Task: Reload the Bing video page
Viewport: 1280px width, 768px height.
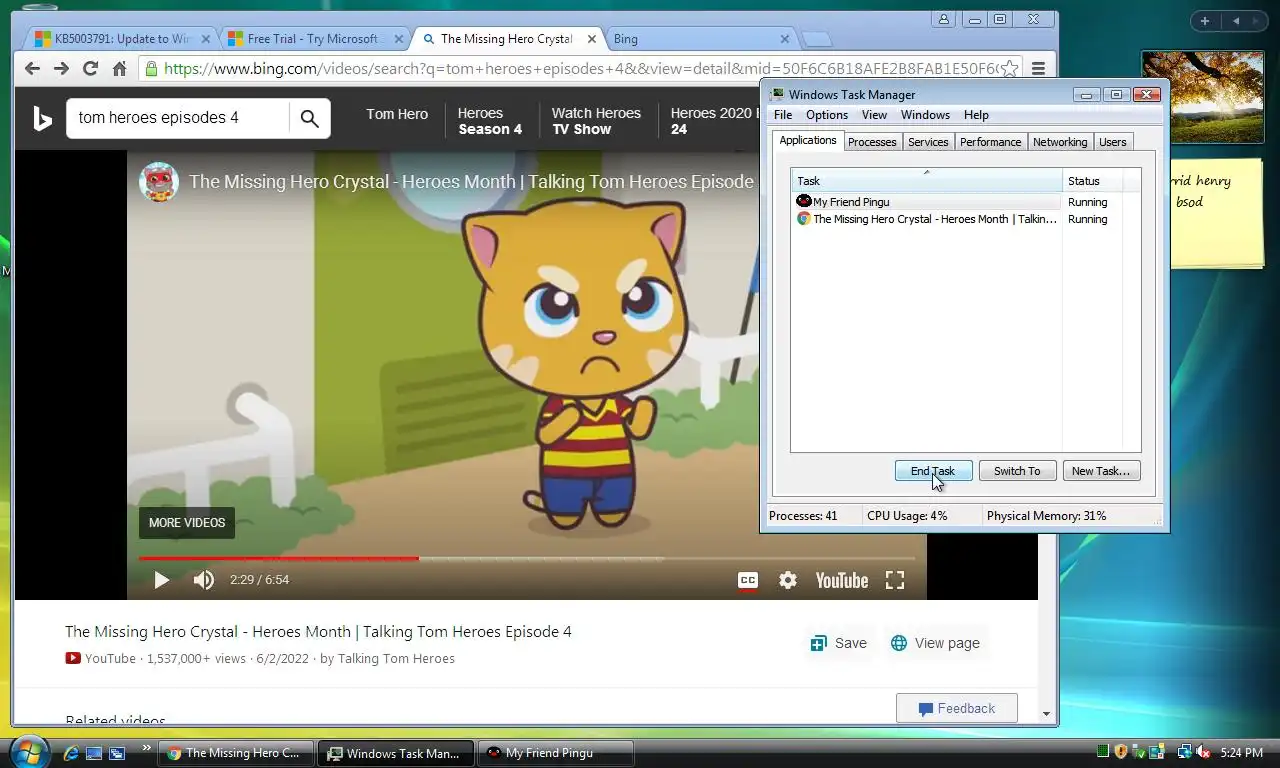Action: 90,68
